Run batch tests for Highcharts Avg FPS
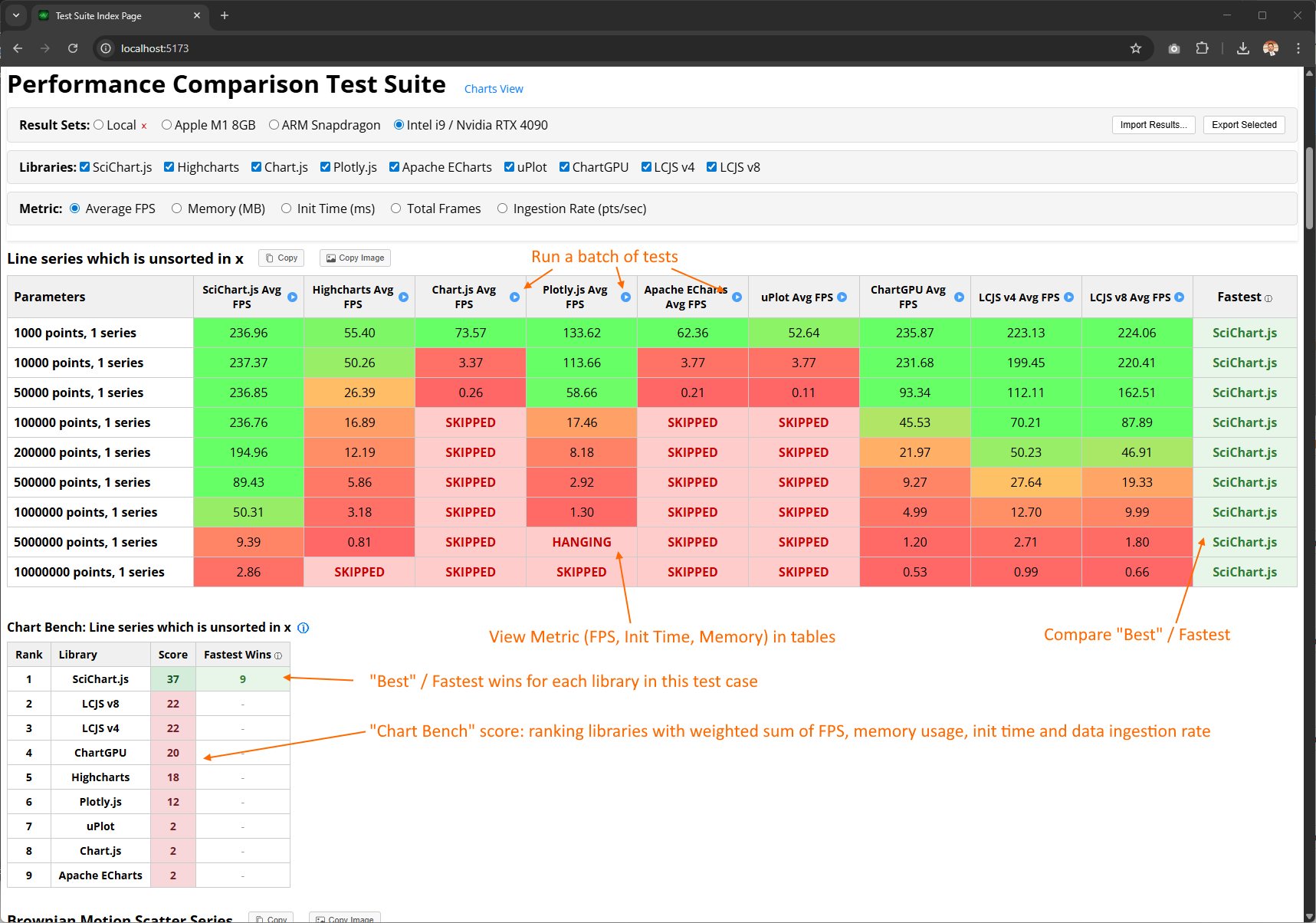1316x923 pixels. pyautogui.click(x=404, y=297)
